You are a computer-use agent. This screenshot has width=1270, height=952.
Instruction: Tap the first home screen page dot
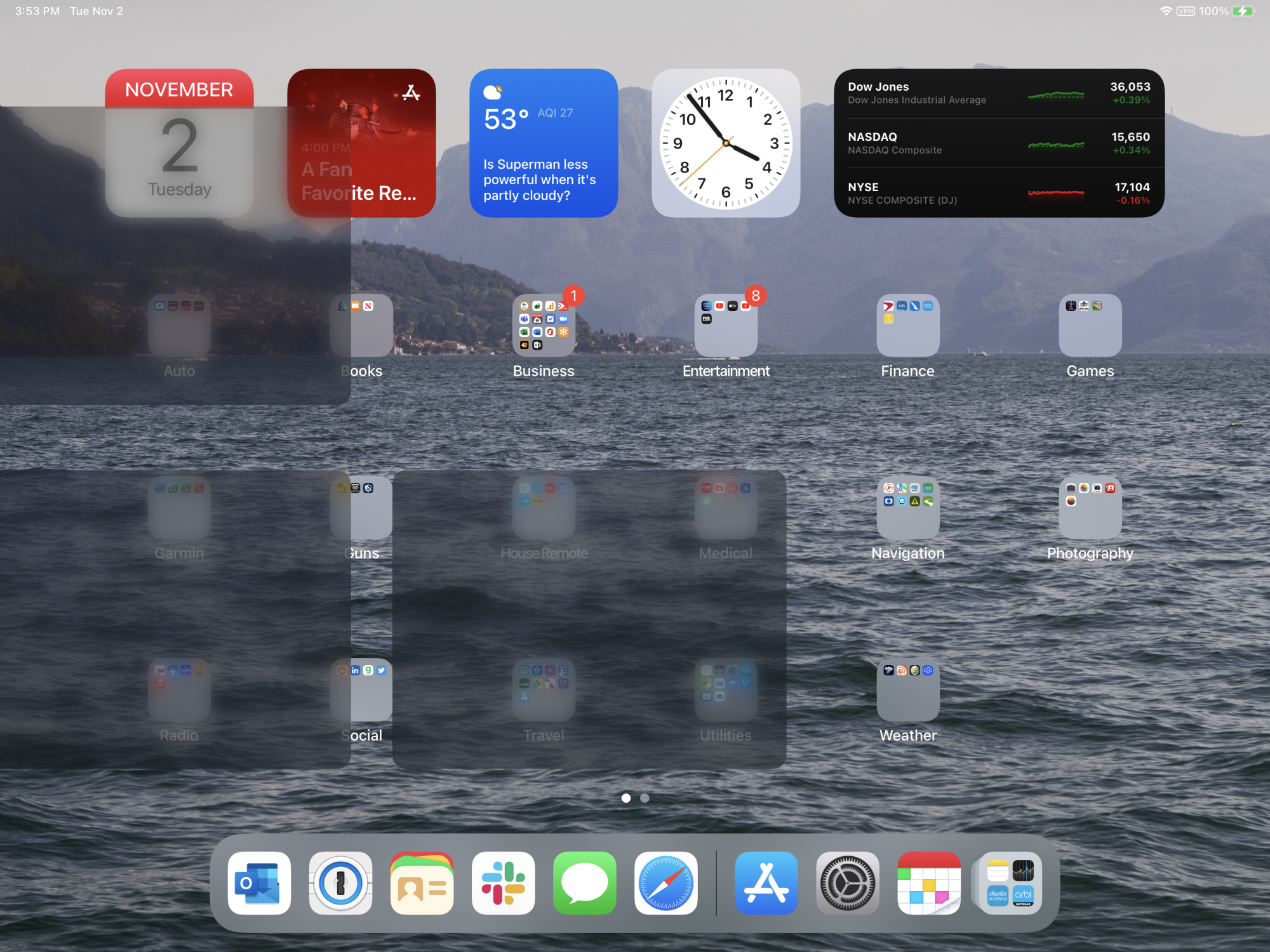click(x=626, y=798)
